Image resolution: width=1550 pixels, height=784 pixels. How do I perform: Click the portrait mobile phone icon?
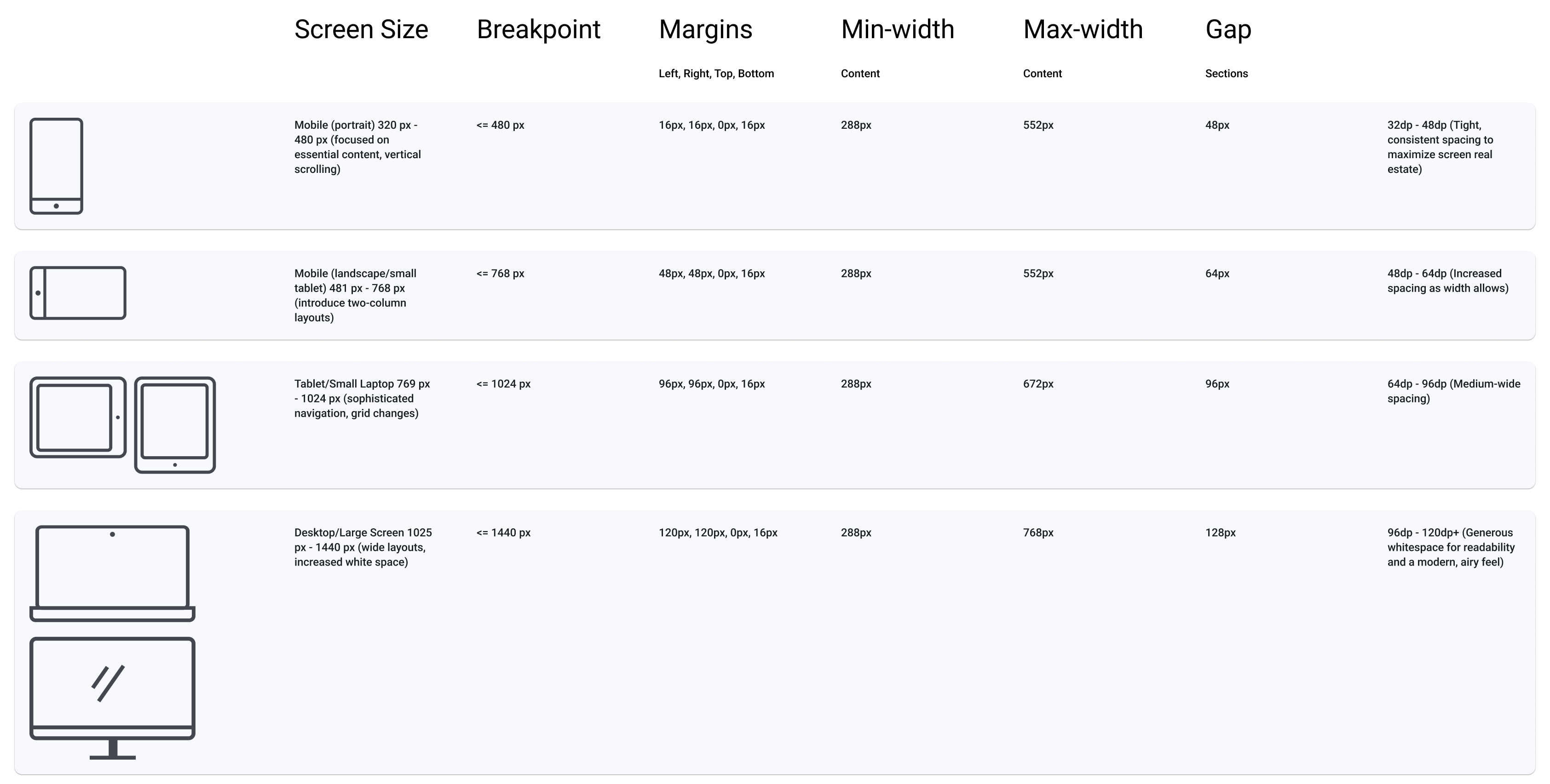tap(57, 166)
